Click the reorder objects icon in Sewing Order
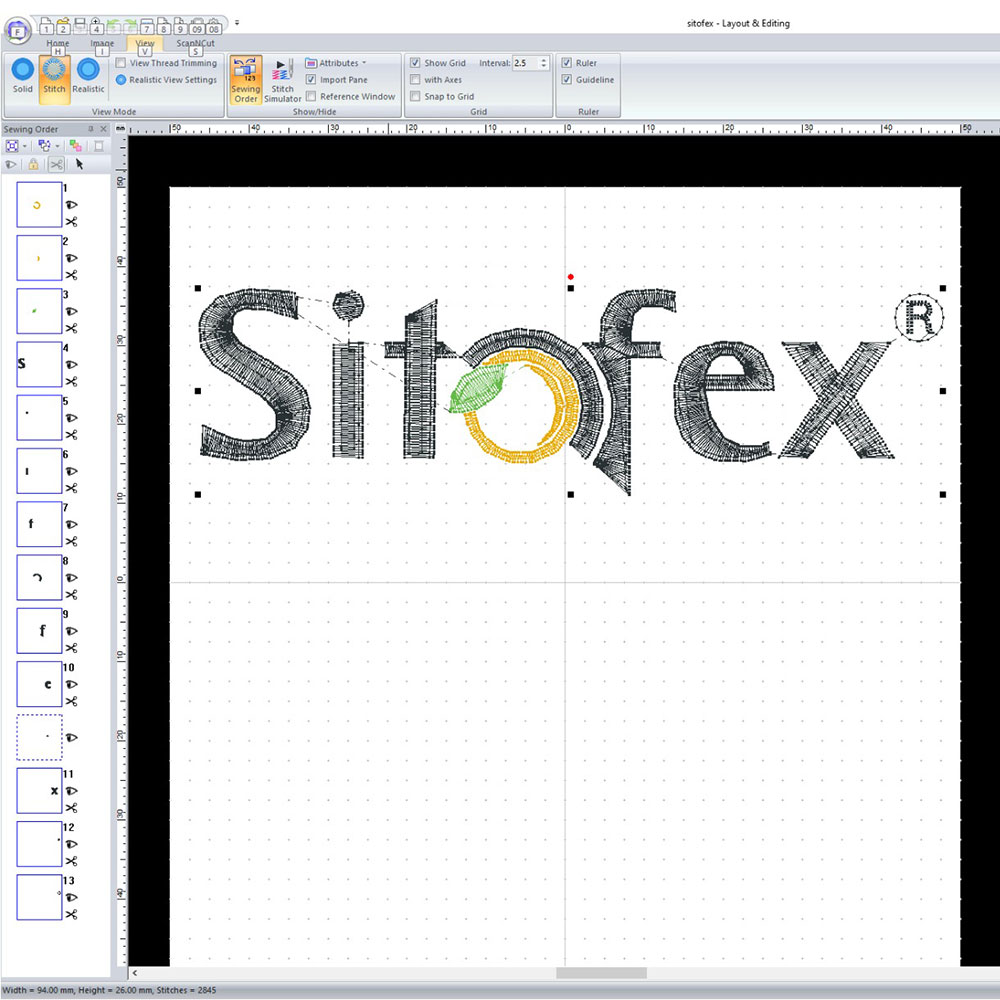1000x1000 pixels. point(44,146)
